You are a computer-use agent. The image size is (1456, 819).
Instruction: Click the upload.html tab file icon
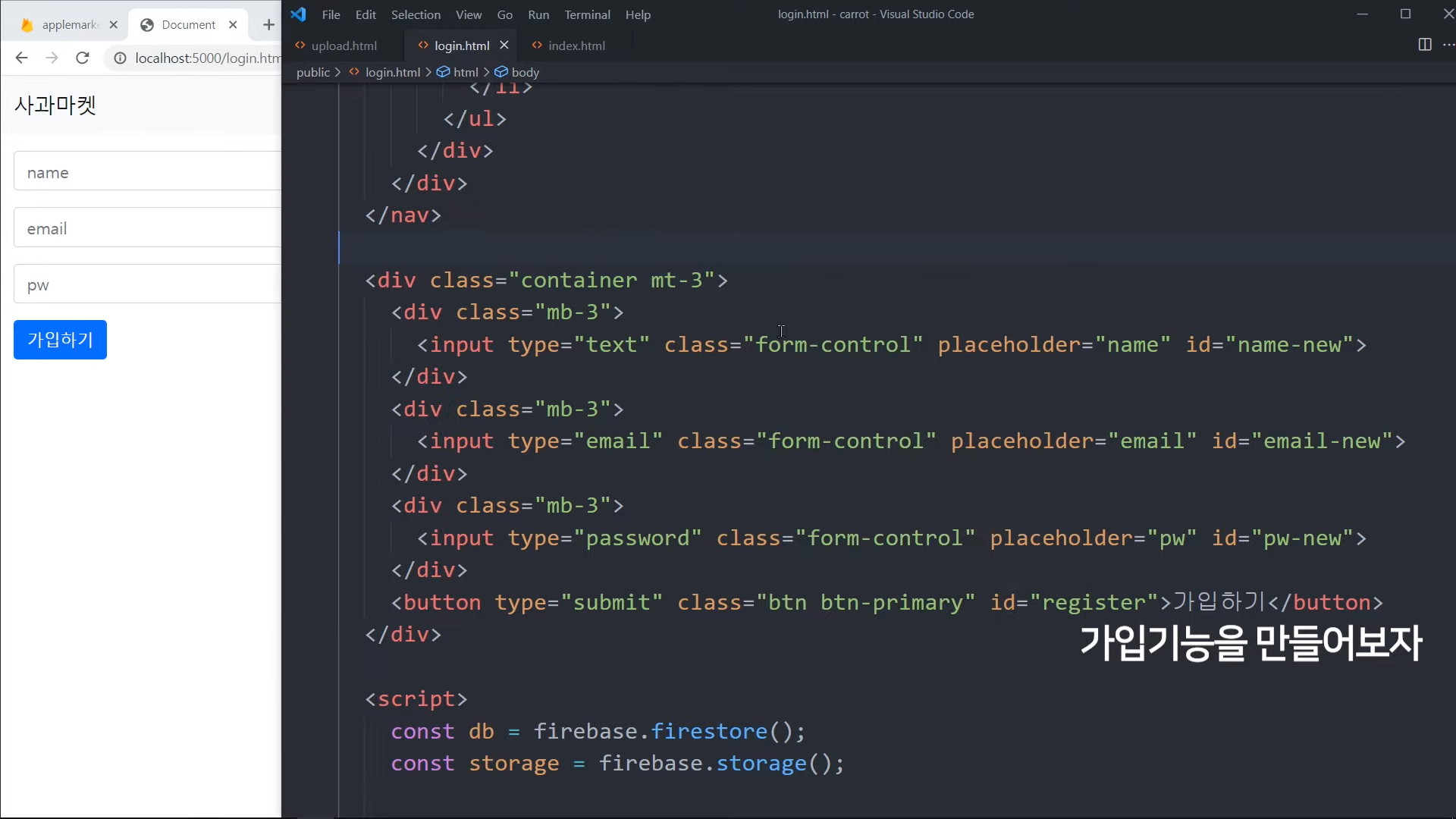300,45
